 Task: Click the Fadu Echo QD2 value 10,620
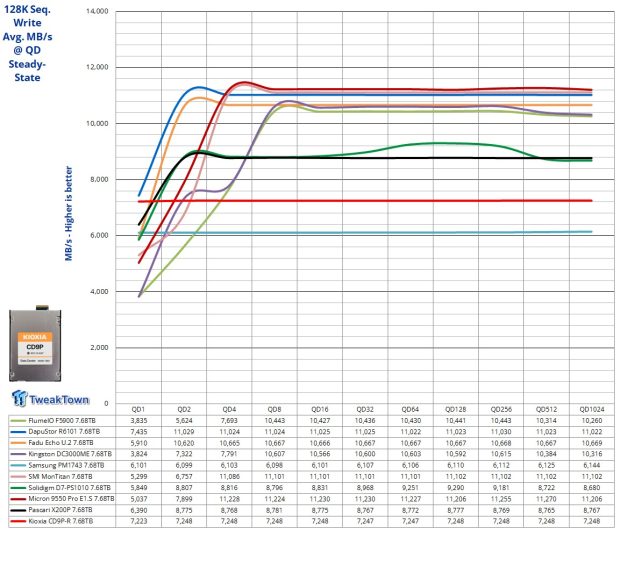(x=184, y=443)
